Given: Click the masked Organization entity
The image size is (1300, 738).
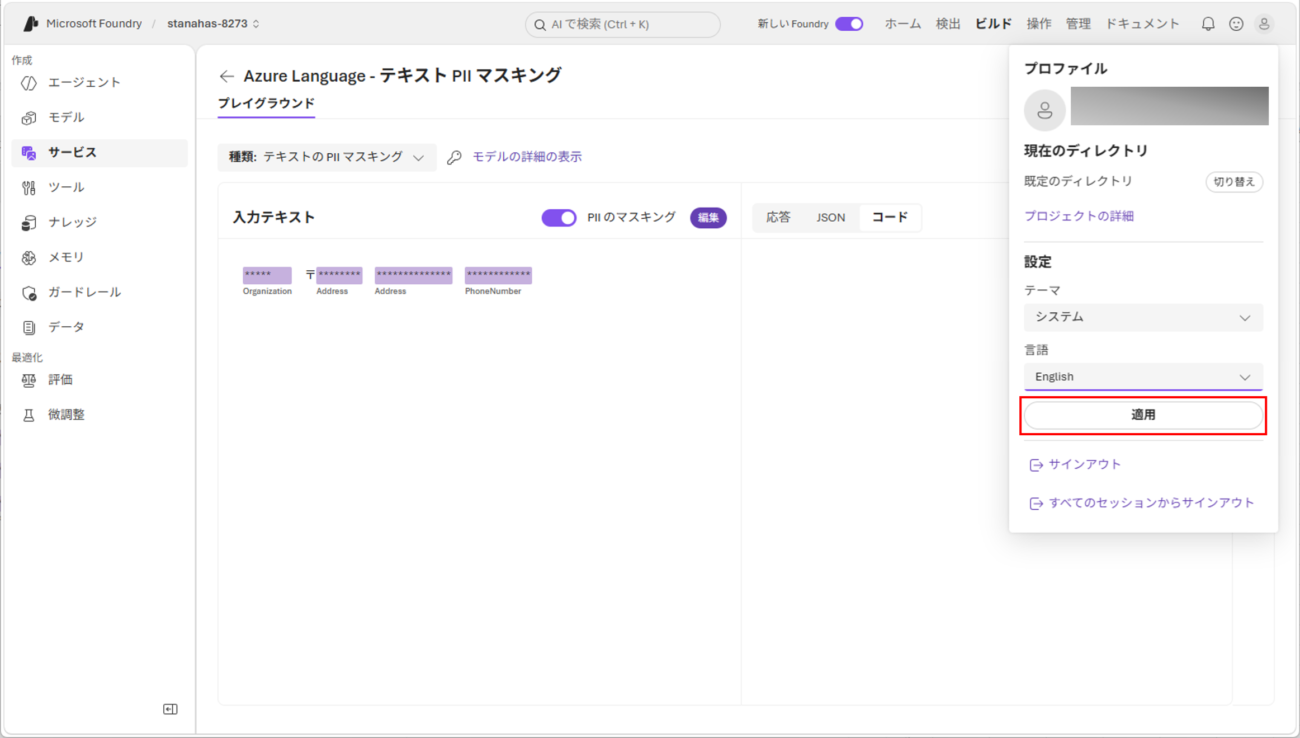Looking at the screenshot, I should point(267,275).
